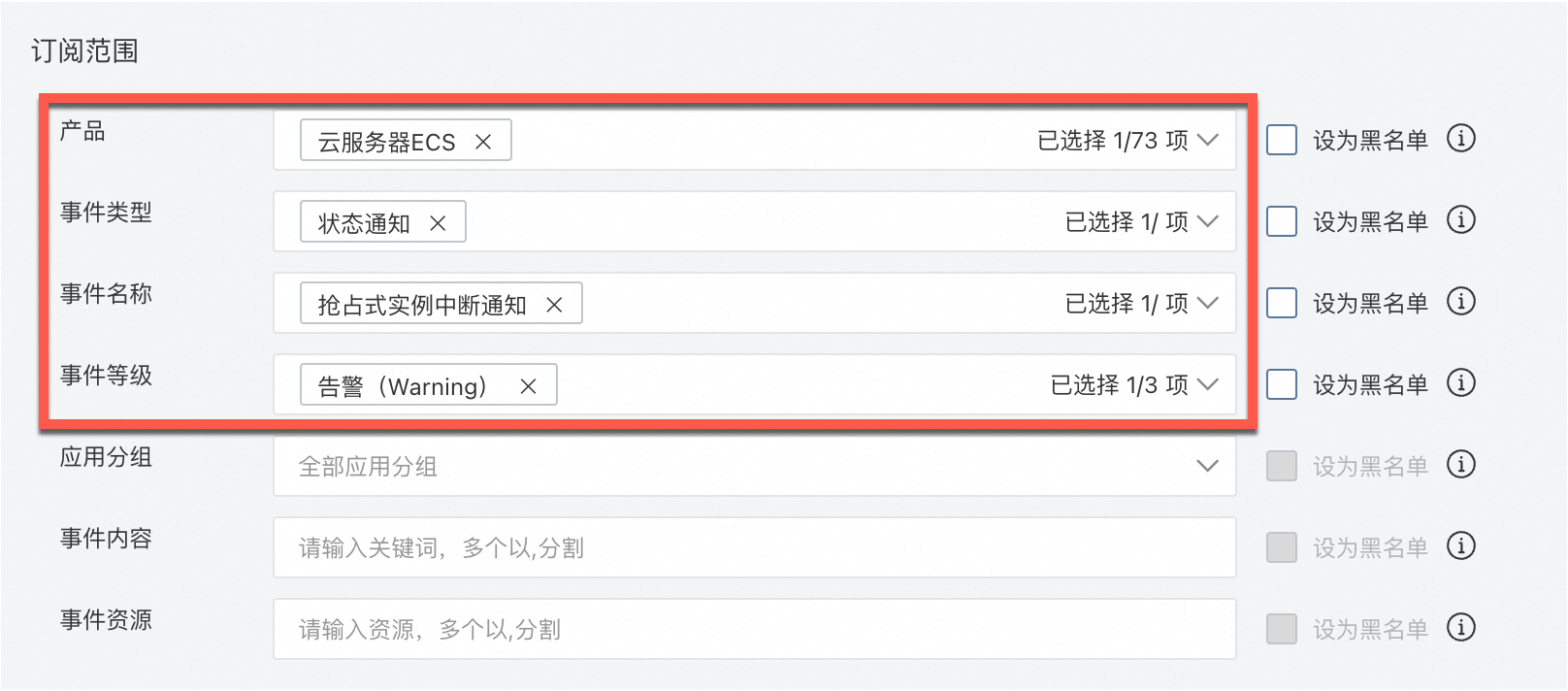Focus the 事件资源 resource input field

click(753, 629)
